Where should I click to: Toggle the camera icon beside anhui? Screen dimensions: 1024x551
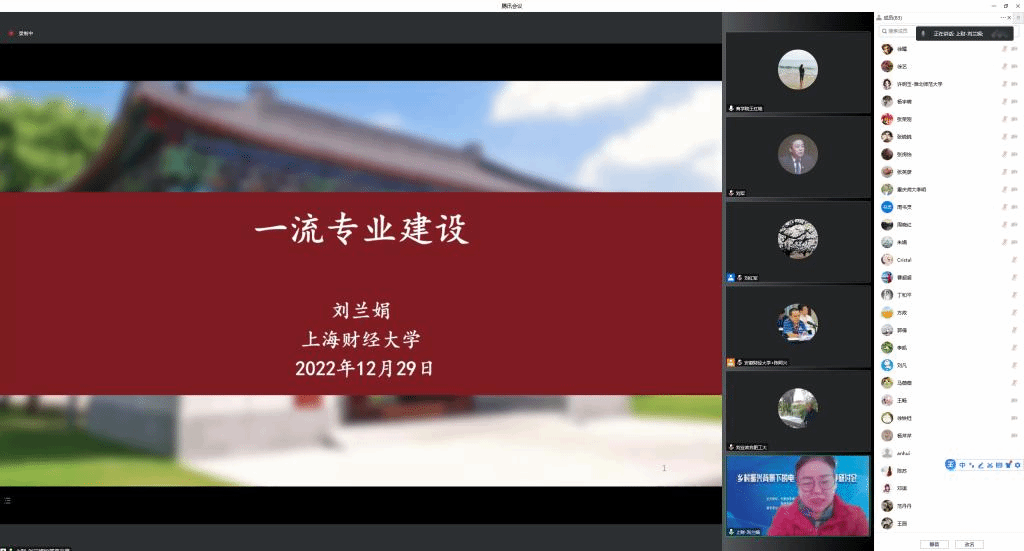1015,453
